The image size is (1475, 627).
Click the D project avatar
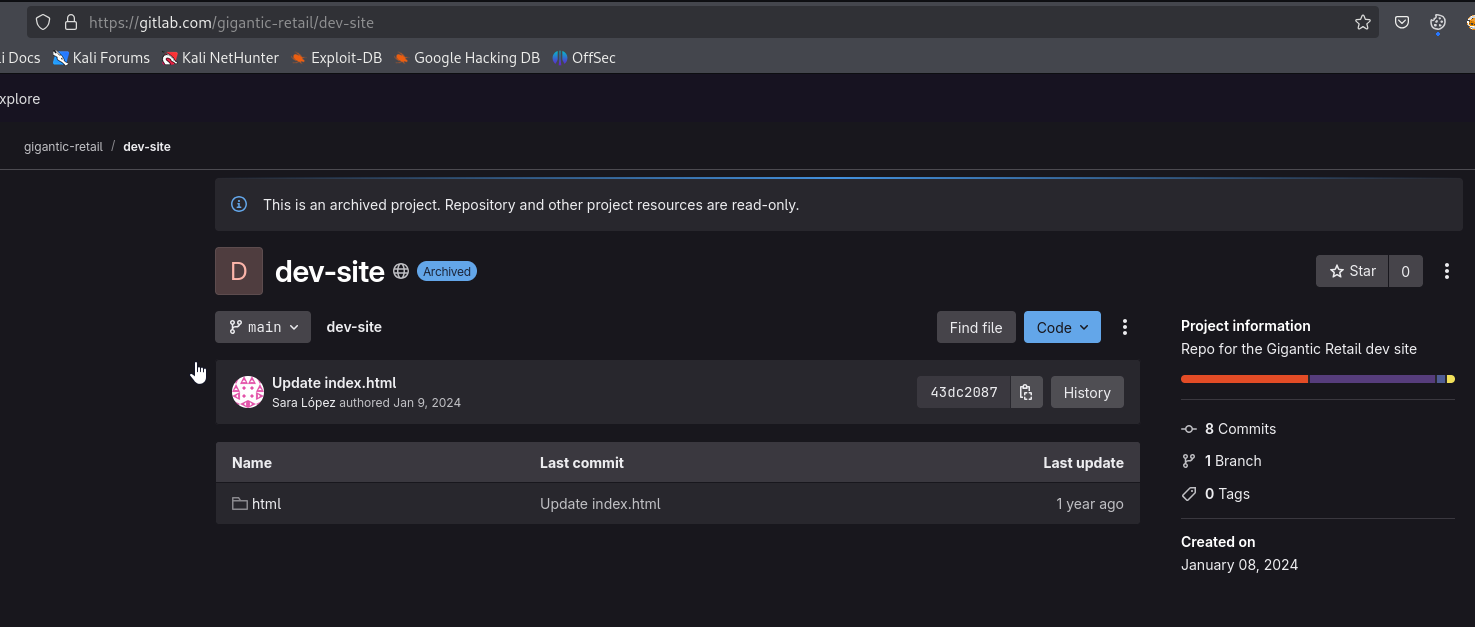point(239,271)
